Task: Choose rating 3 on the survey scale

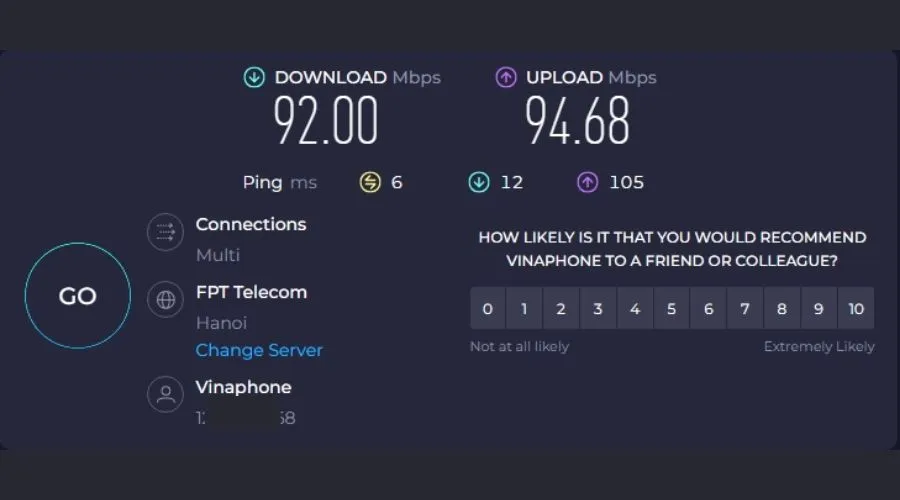Action: (x=598, y=308)
